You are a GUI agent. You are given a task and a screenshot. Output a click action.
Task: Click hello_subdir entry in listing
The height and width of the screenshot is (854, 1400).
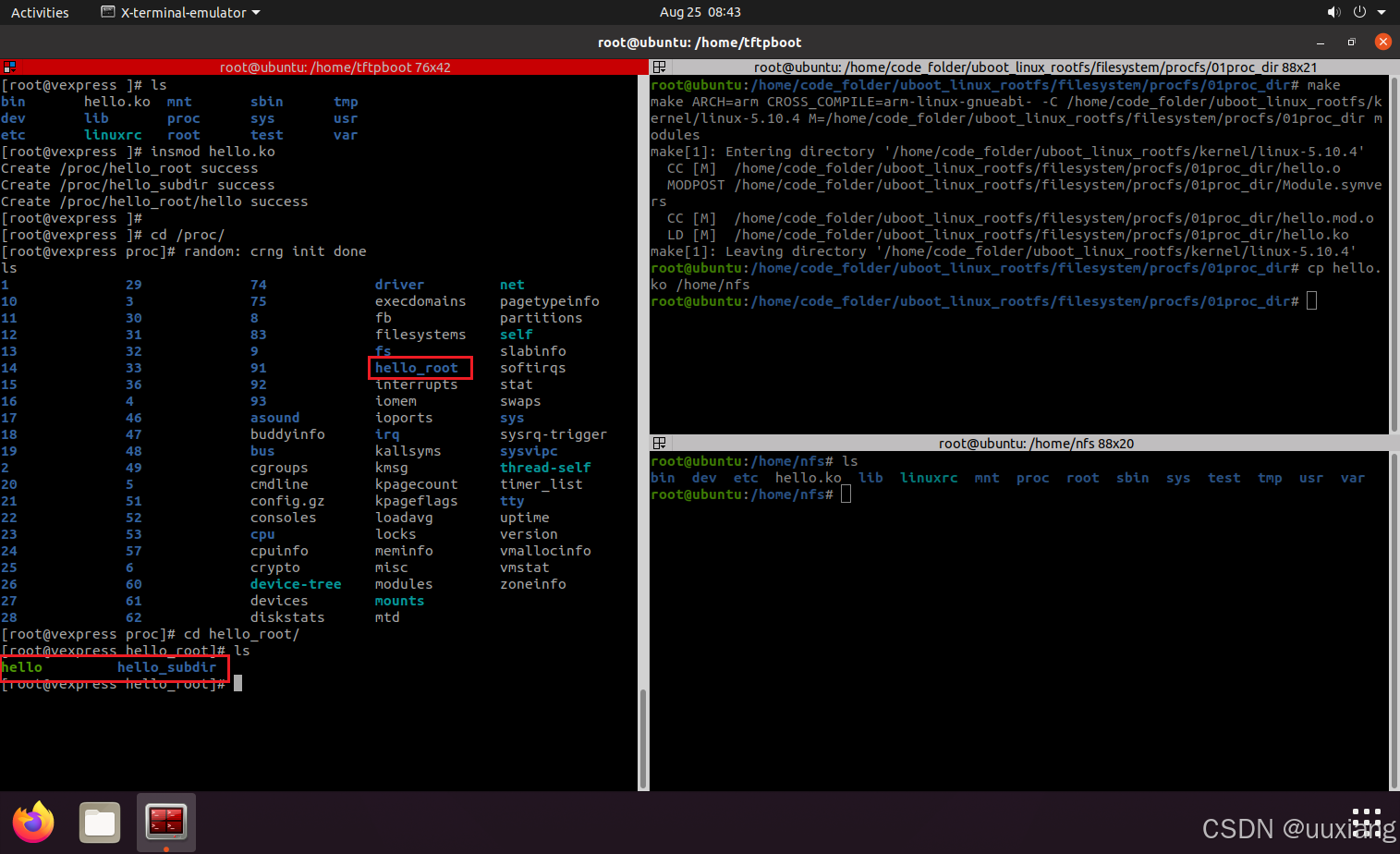click(167, 667)
